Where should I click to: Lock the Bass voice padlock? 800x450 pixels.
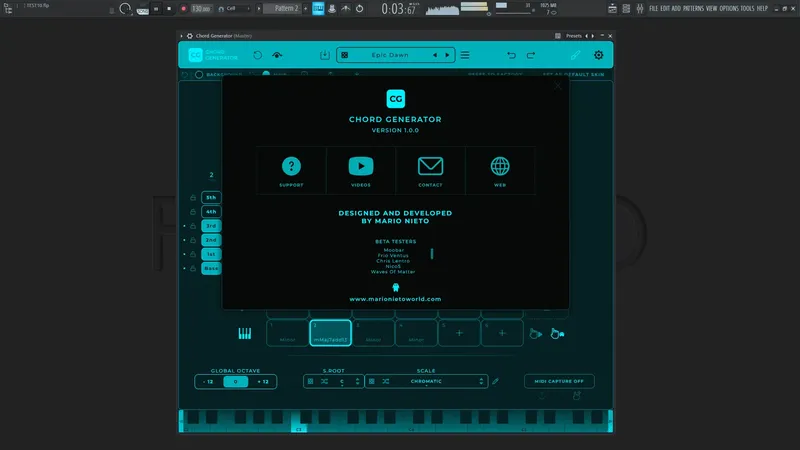(x=193, y=268)
